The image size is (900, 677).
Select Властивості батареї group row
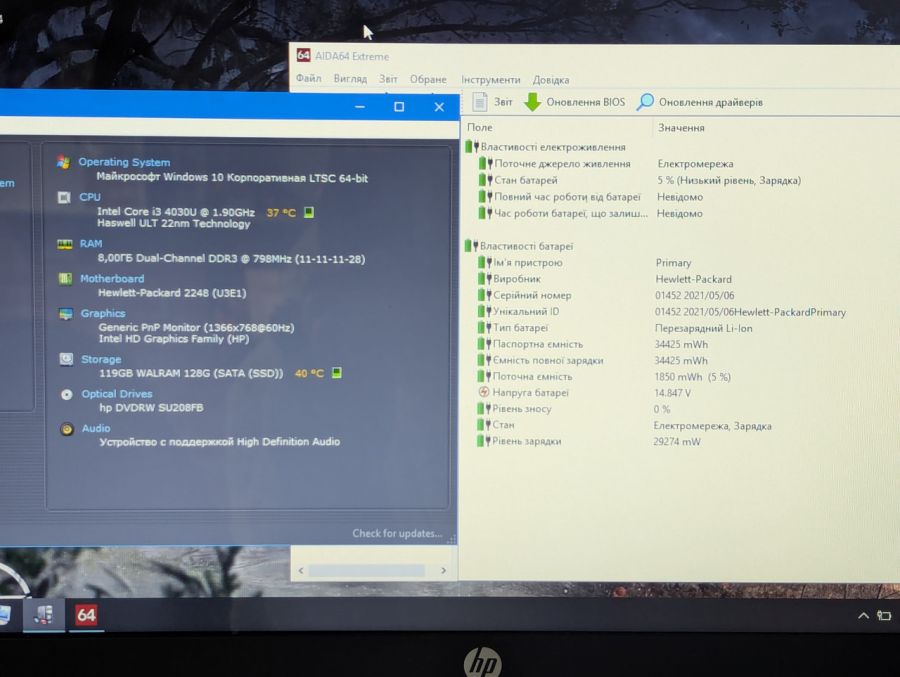(x=519, y=246)
